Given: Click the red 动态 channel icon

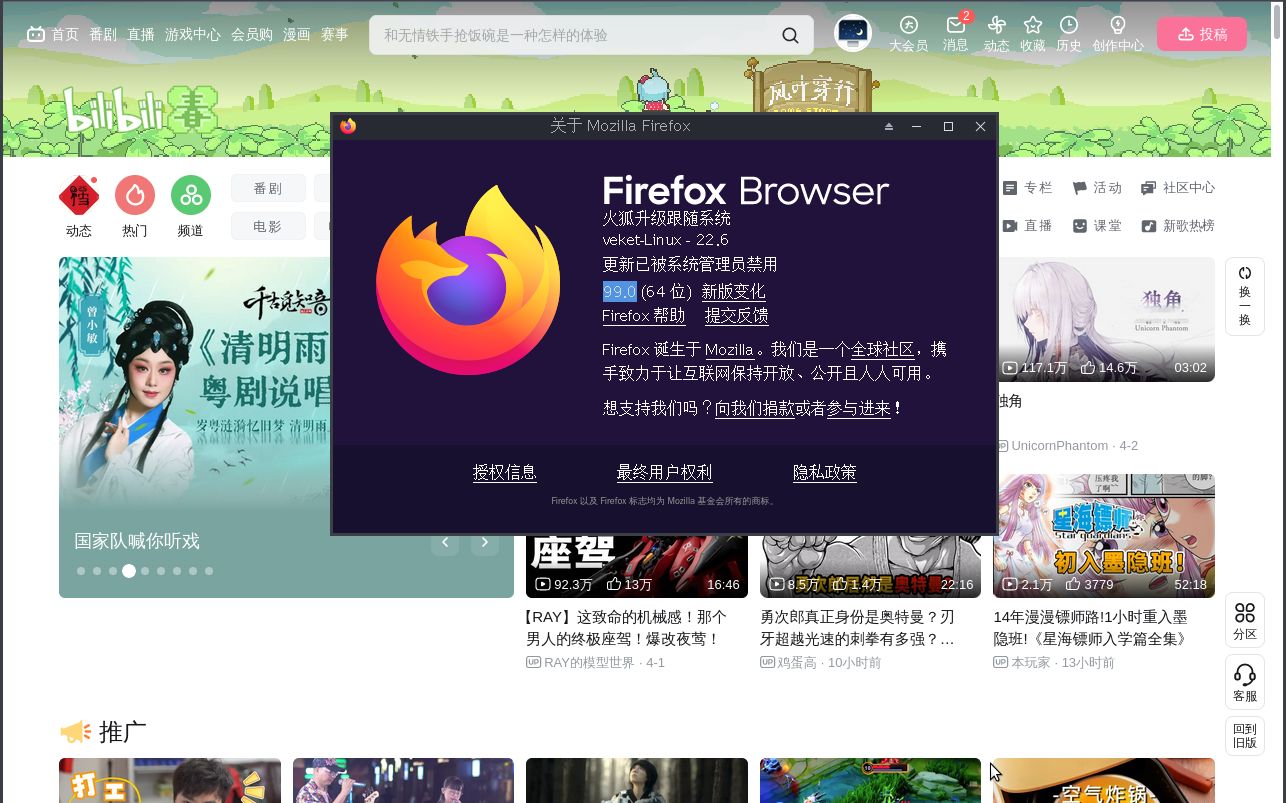Looking at the screenshot, I should coord(79,195).
